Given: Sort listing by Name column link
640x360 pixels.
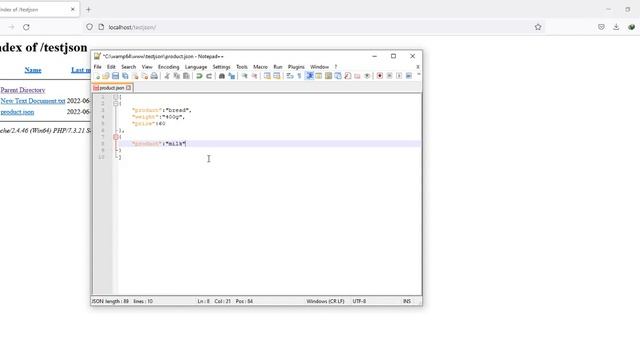Looking at the screenshot, I should click(x=33, y=70).
